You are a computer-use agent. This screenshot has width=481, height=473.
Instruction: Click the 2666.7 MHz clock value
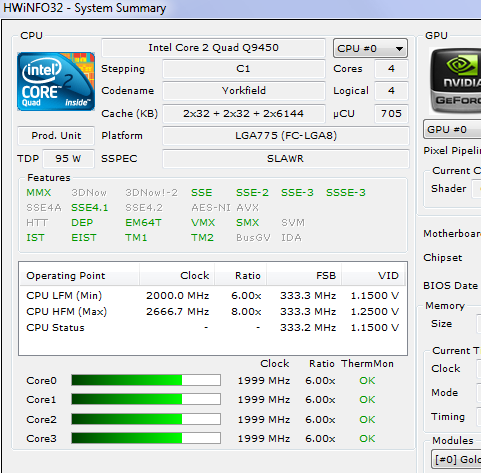point(178,312)
